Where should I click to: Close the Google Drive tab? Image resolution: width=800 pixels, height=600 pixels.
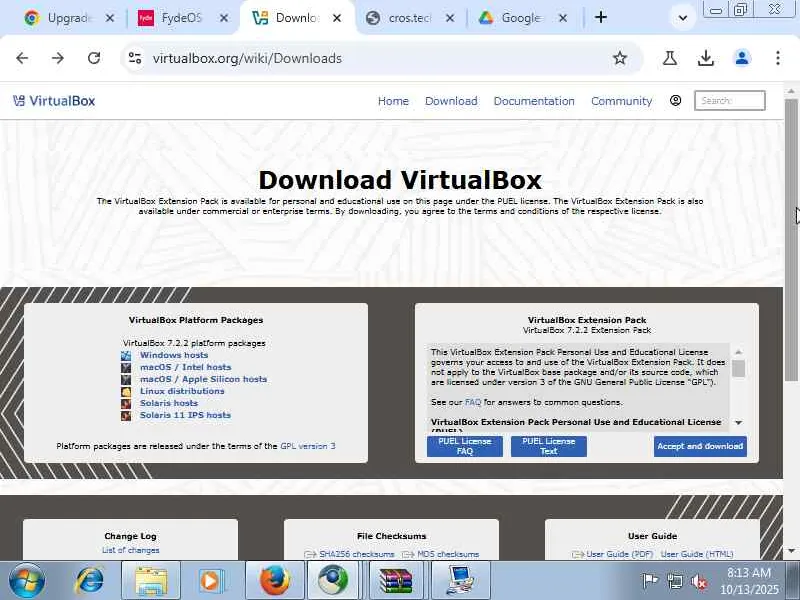[563, 18]
